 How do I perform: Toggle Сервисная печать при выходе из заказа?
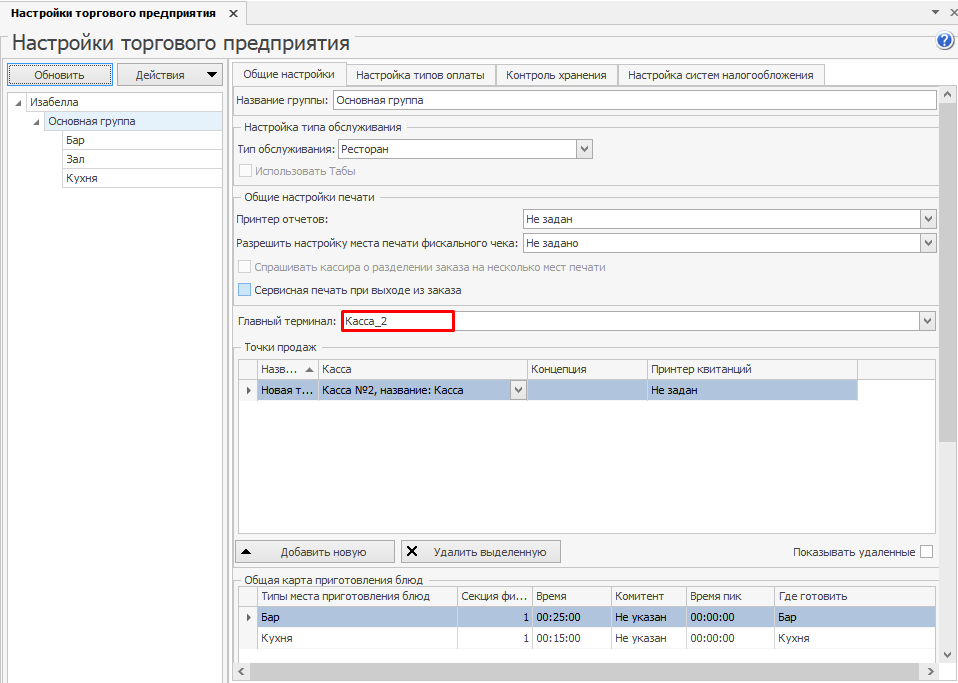[x=245, y=290]
